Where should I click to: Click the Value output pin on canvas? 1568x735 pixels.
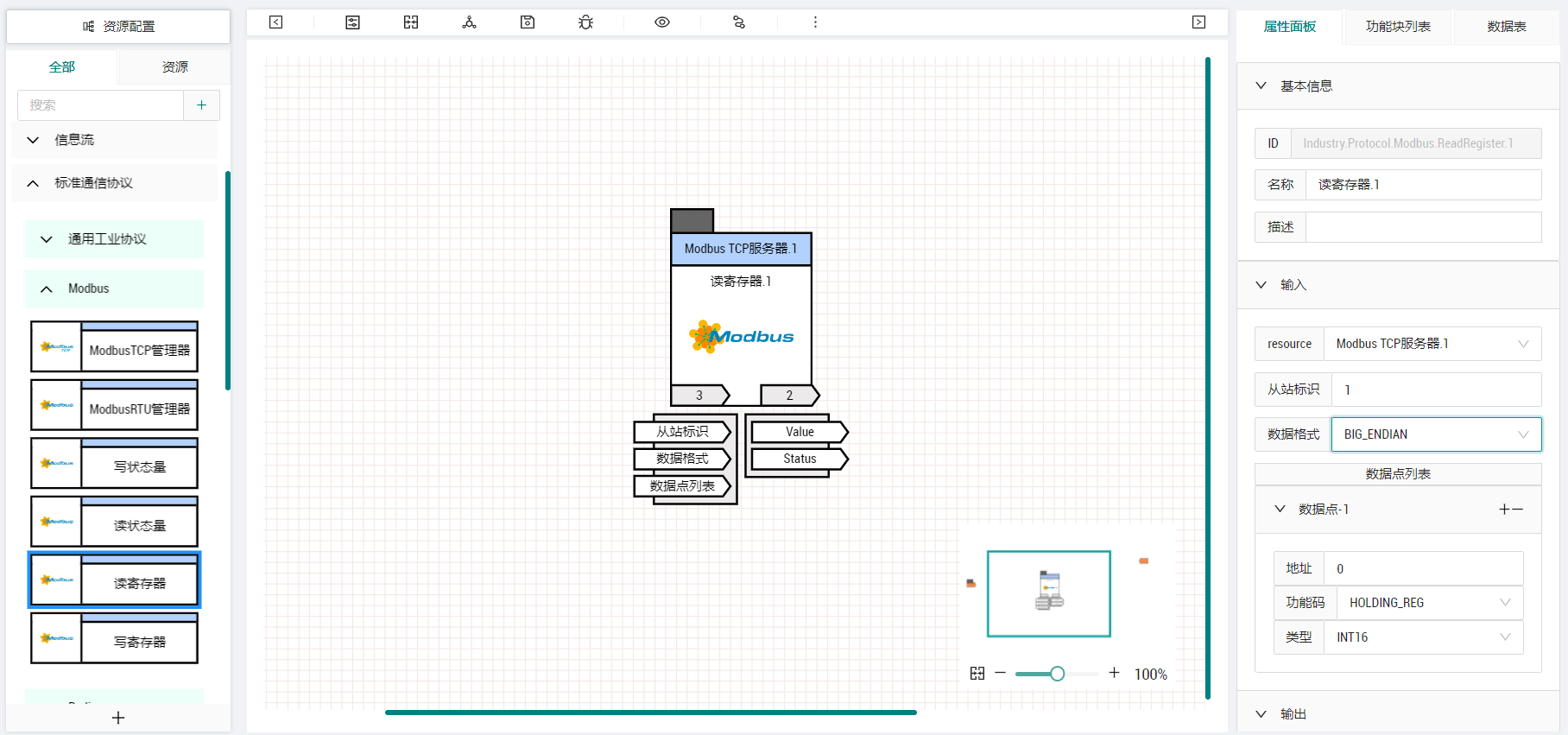pyautogui.click(x=800, y=432)
